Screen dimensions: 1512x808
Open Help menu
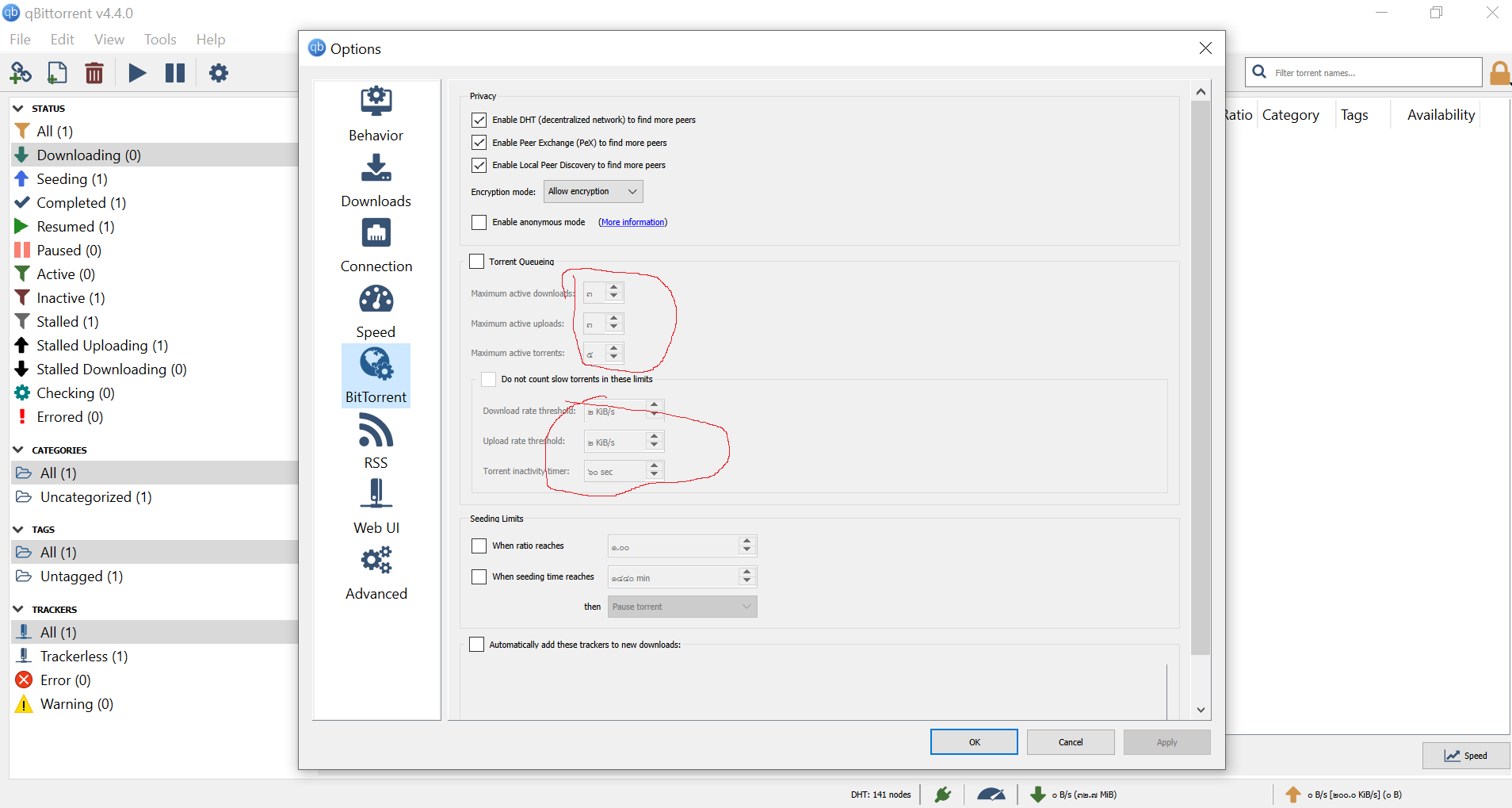click(x=211, y=39)
